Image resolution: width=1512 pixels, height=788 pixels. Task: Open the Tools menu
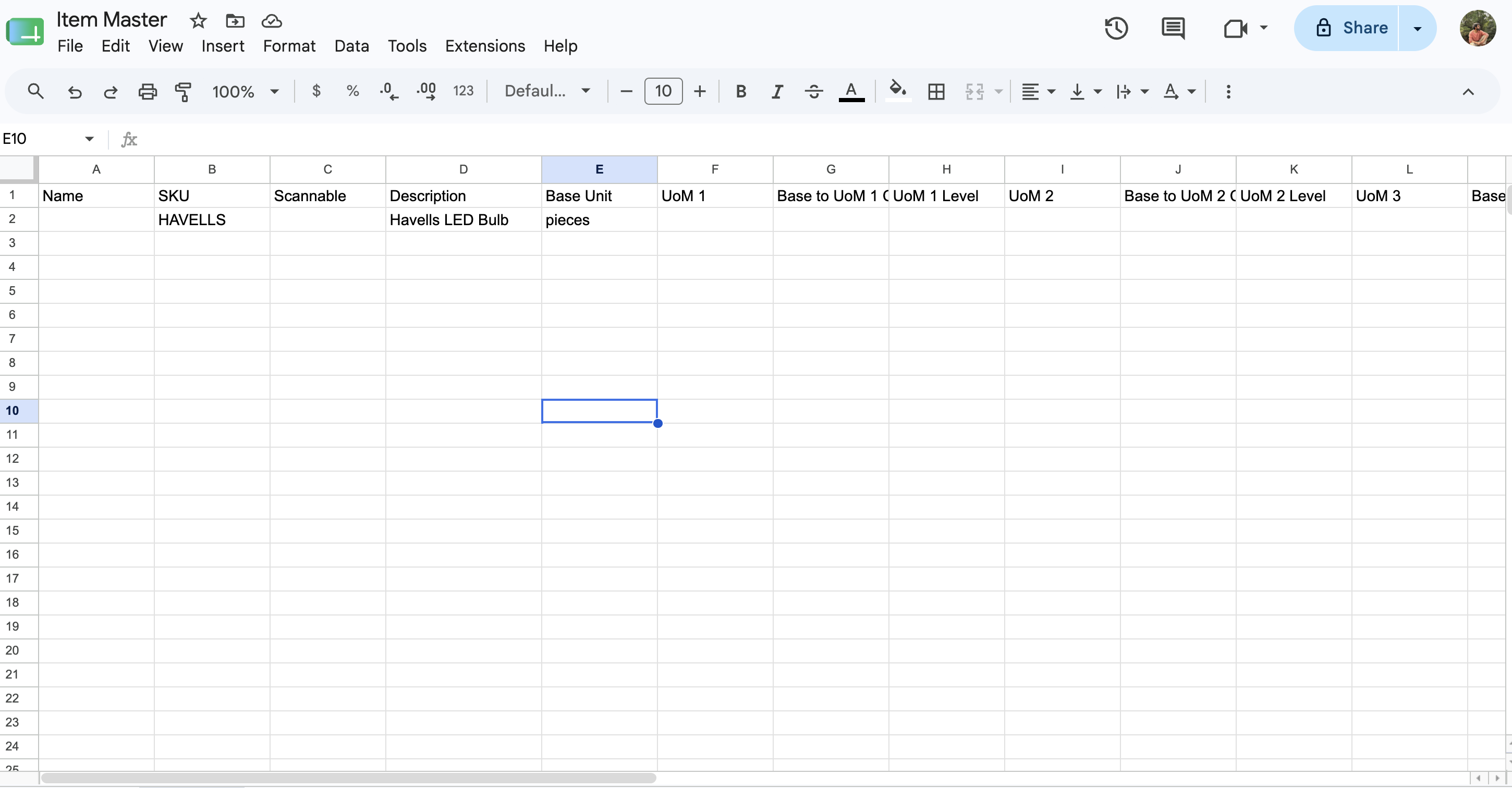pyautogui.click(x=407, y=46)
